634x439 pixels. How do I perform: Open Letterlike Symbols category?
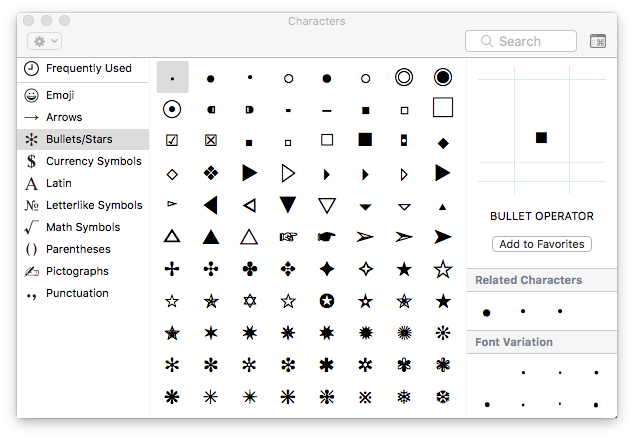pos(83,205)
